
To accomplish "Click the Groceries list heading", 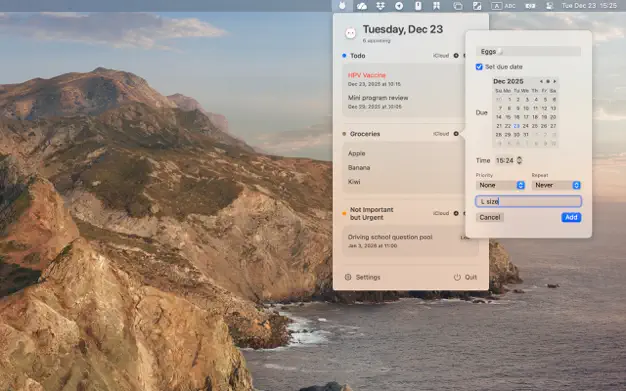I will click(x=365, y=134).
